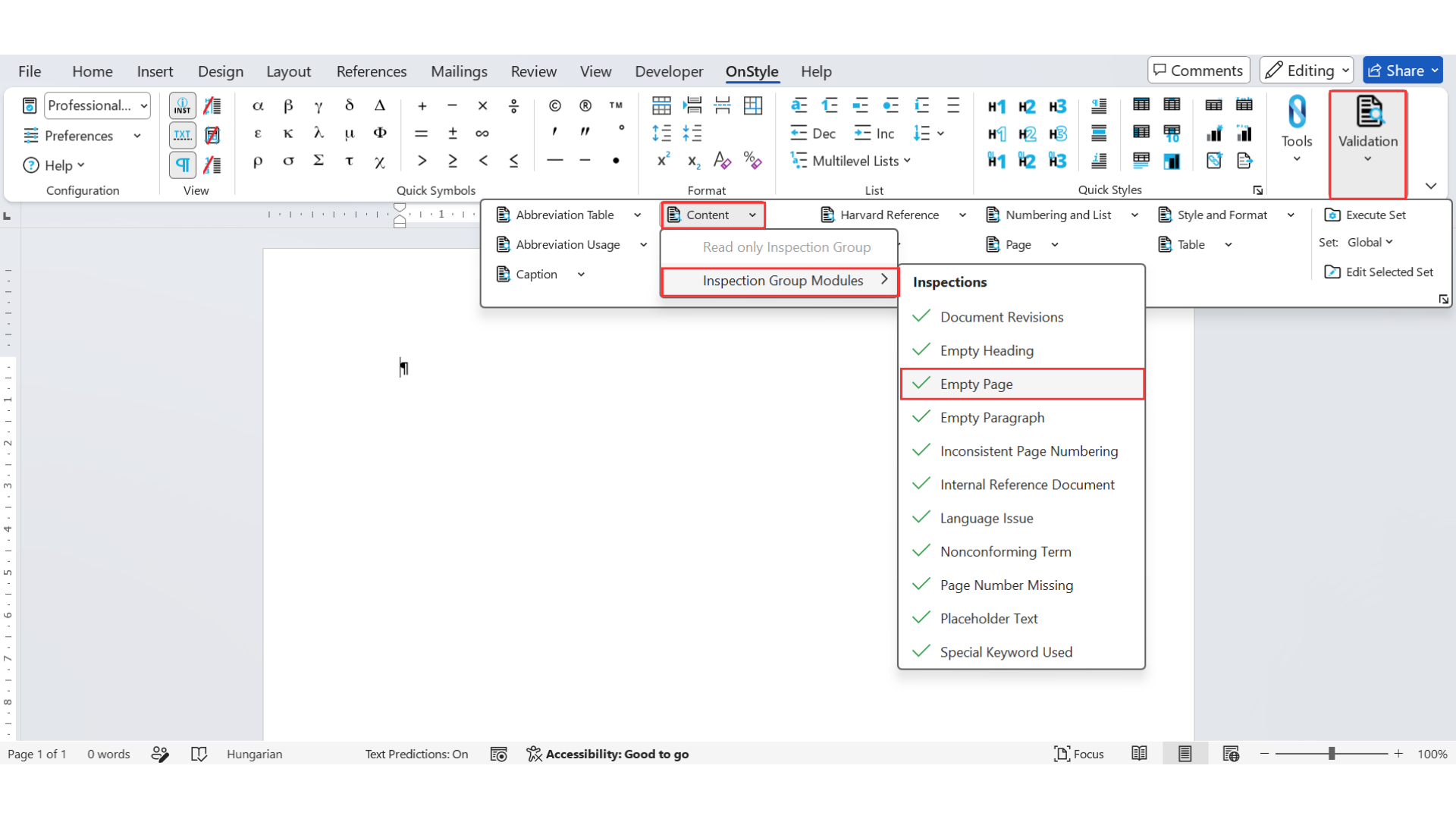
Task: Open the File menu
Action: 30,71
